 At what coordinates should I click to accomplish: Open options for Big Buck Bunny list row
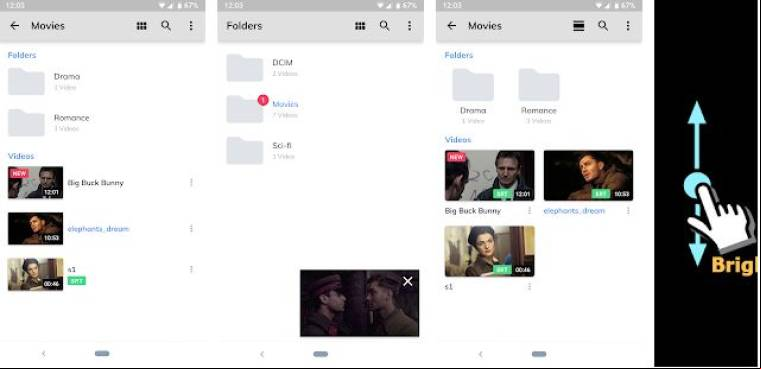pyautogui.click(x=191, y=183)
